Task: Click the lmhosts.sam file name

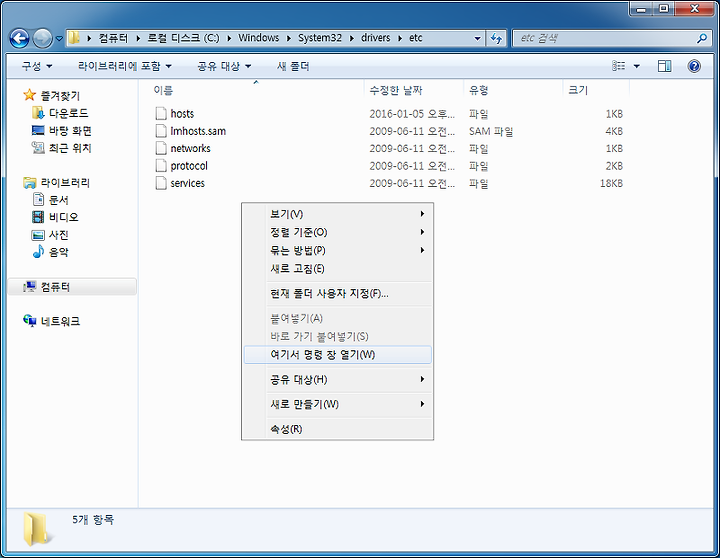Action: click(x=198, y=131)
